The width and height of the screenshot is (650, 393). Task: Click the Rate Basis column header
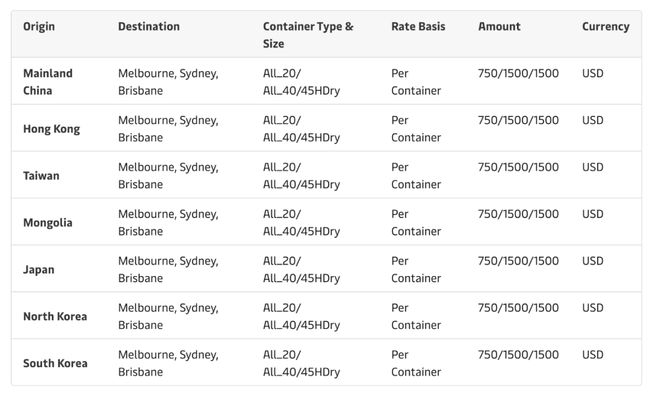point(418,27)
